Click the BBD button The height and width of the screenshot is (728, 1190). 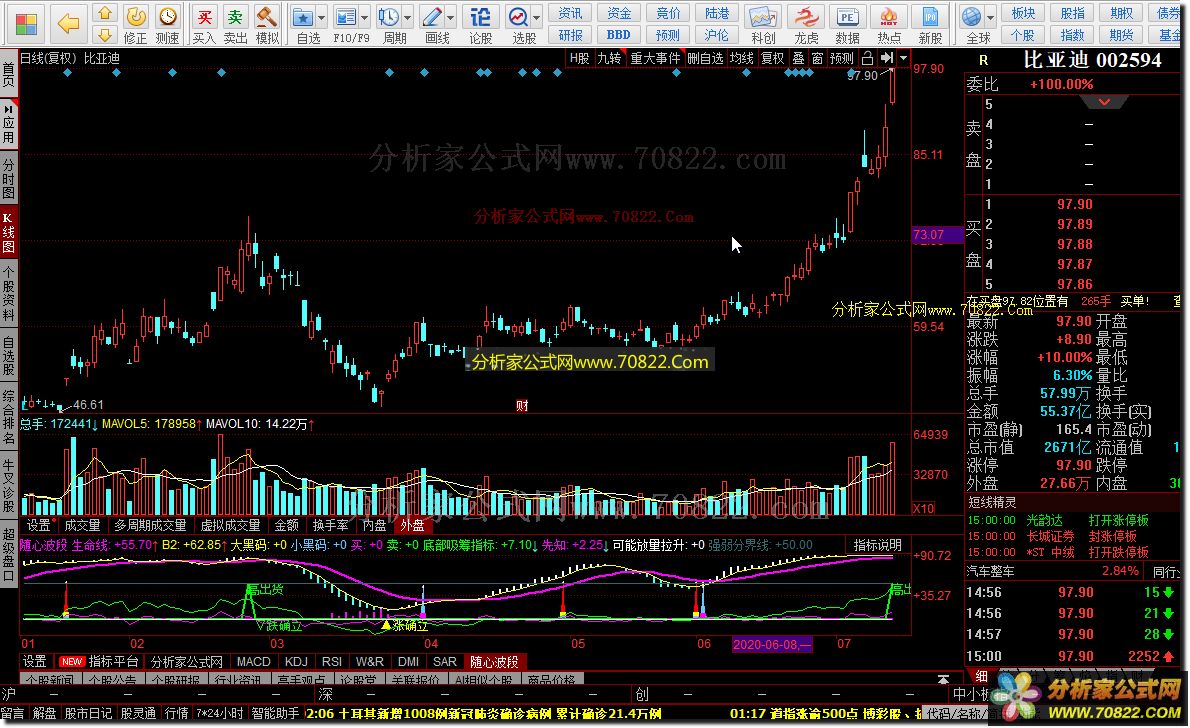[619, 35]
